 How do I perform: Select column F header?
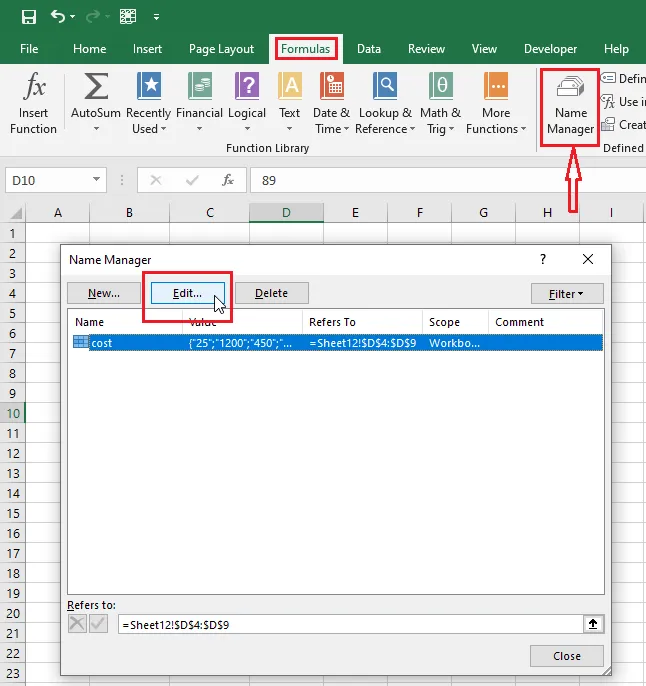coord(419,213)
